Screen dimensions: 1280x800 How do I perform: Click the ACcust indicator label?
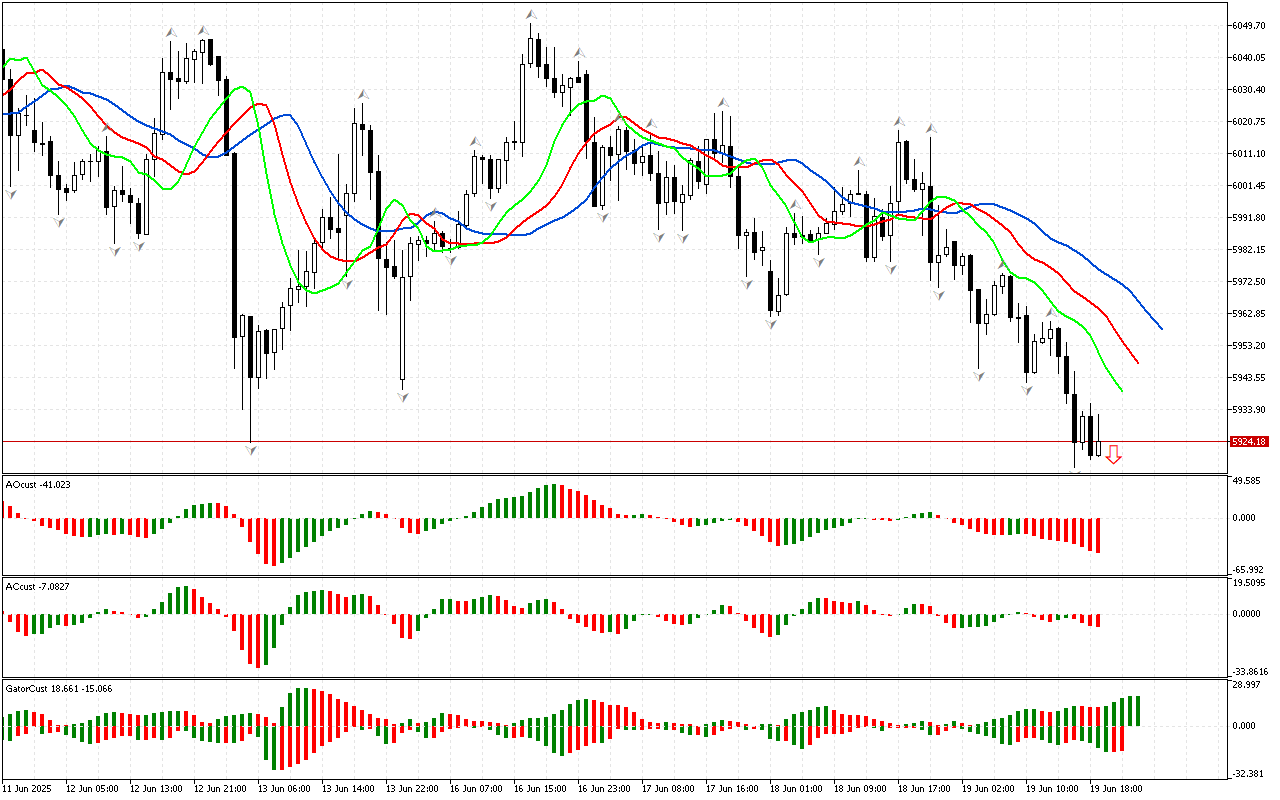38,586
